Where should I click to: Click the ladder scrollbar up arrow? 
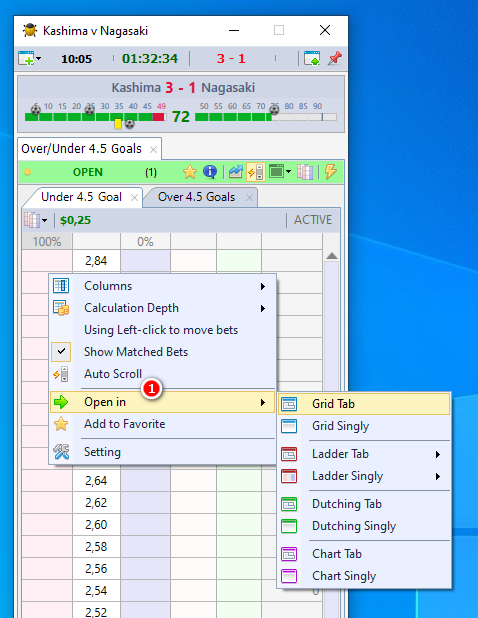click(x=332, y=256)
